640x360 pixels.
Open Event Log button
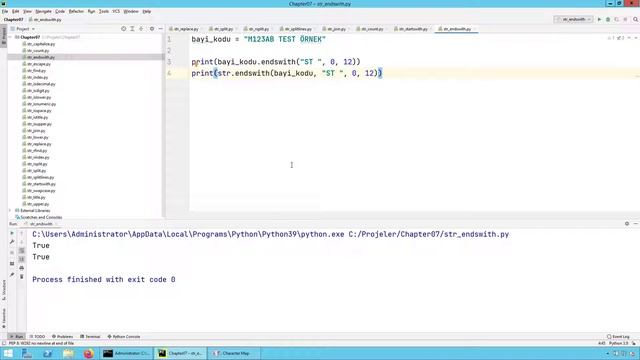coord(618,337)
